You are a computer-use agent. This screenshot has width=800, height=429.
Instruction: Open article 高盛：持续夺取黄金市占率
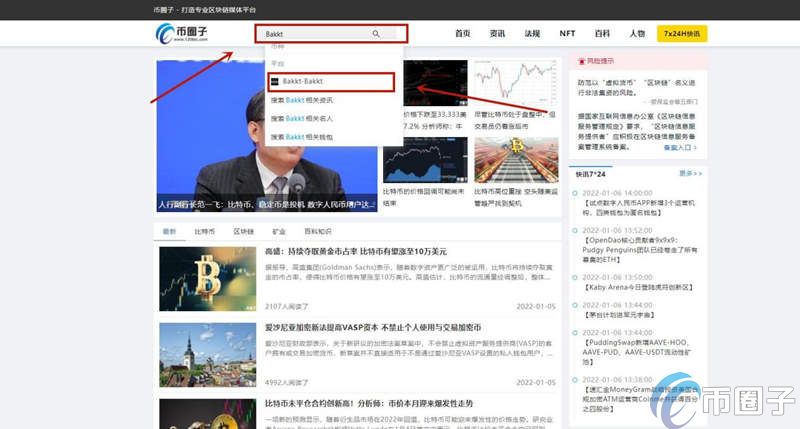(356, 251)
